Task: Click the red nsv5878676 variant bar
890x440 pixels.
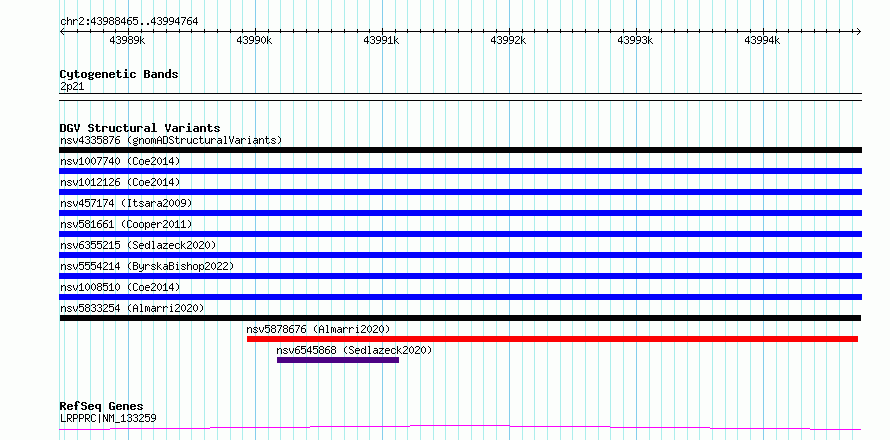Action: [x=552, y=339]
